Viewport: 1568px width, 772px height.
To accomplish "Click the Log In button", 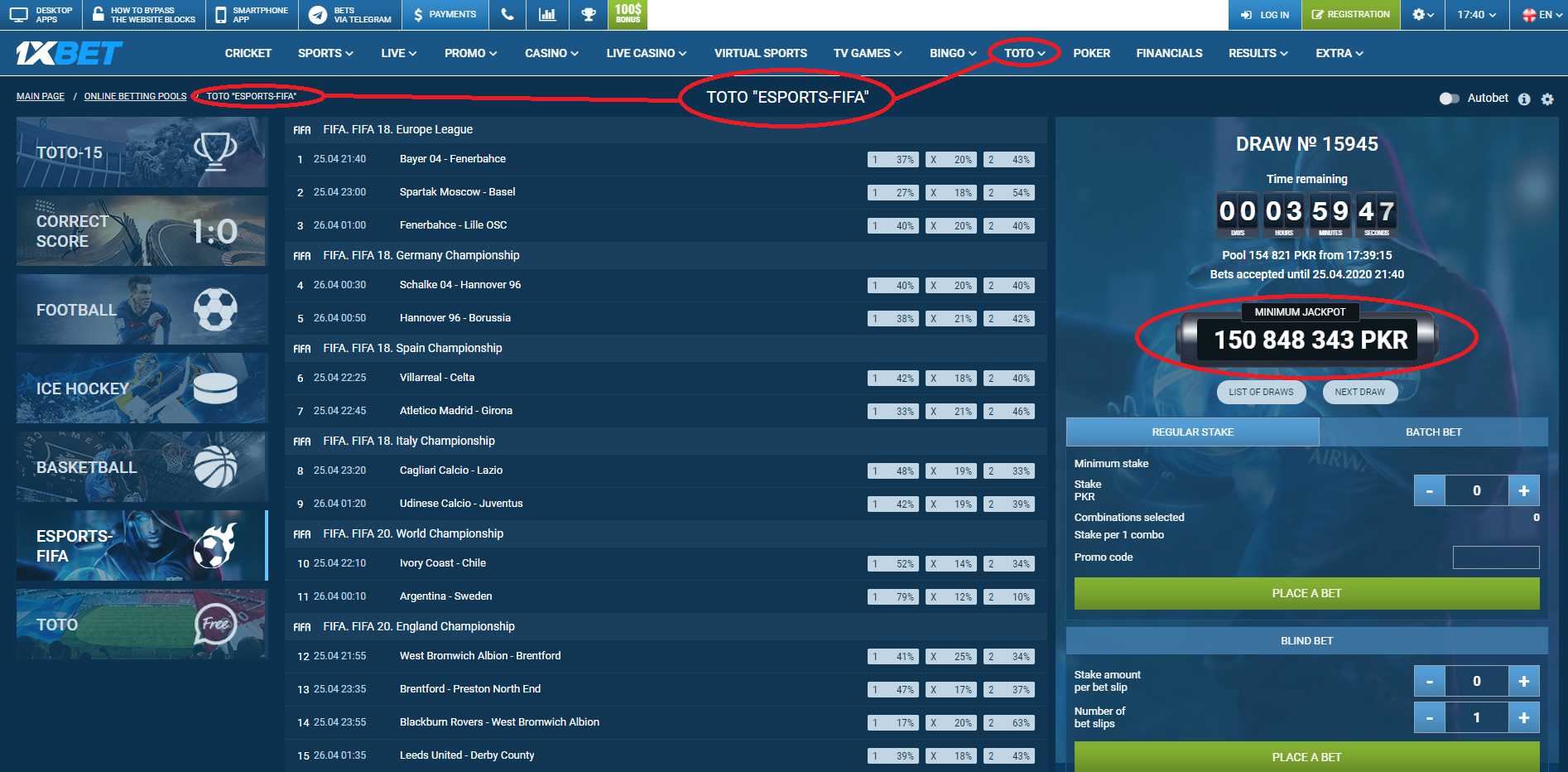I will (1265, 15).
